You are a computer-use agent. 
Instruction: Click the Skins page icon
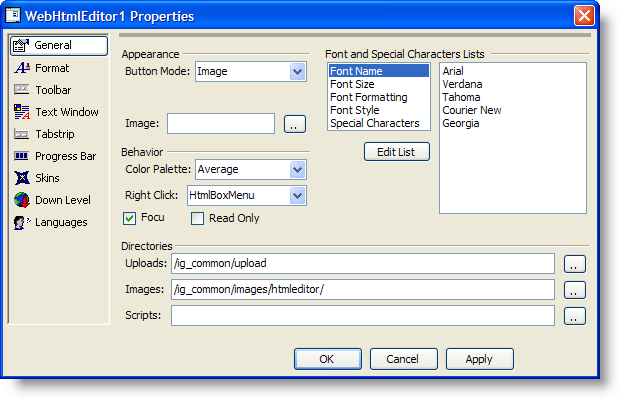(x=22, y=178)
